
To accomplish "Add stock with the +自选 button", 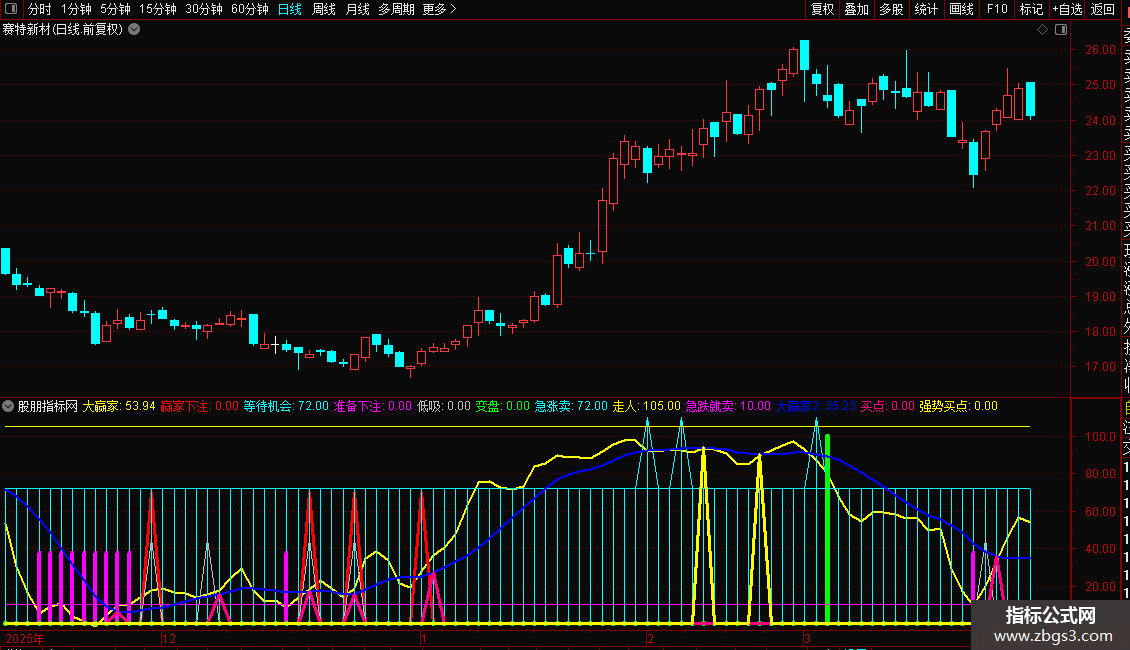I will (x=1066, y=9).
